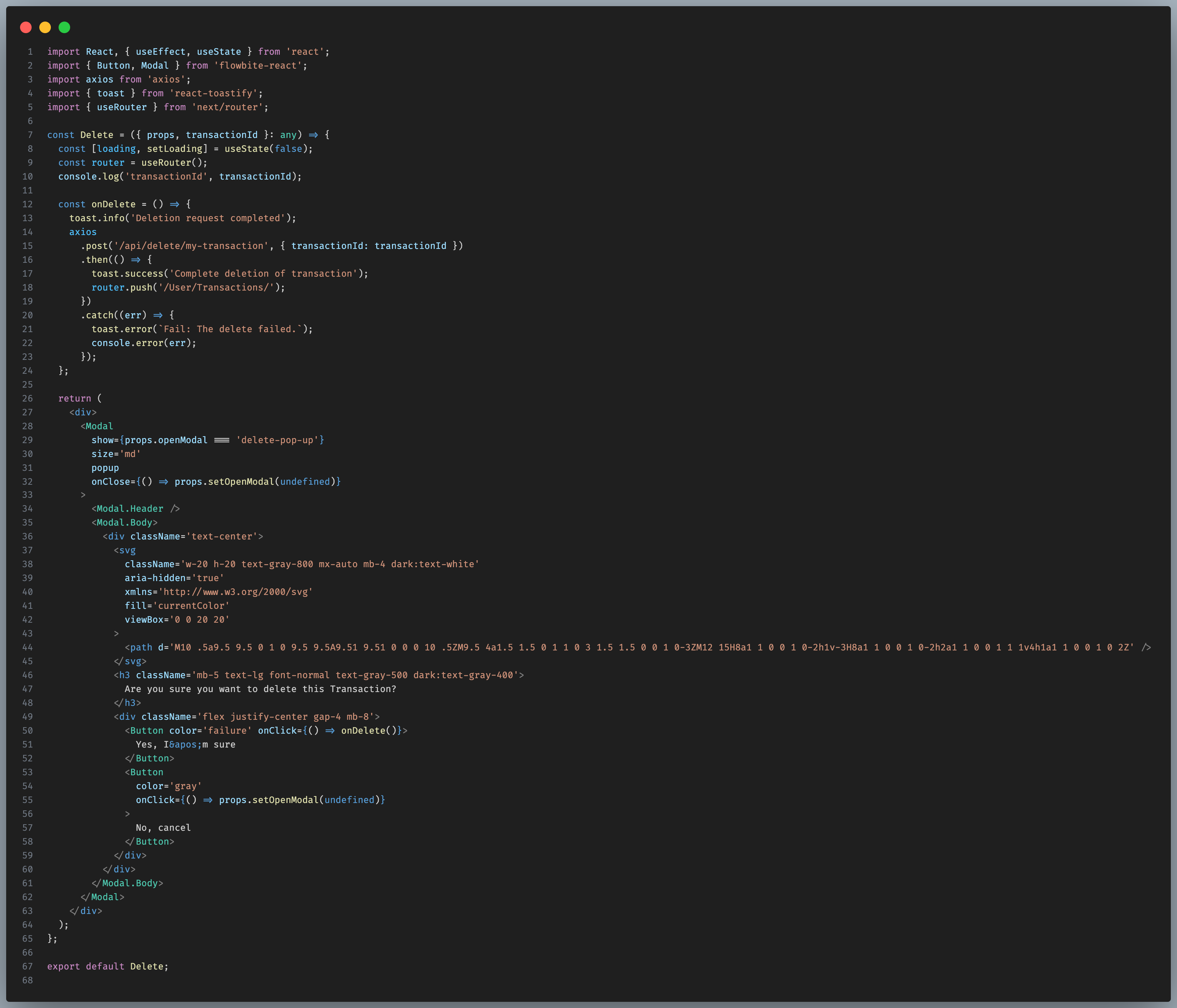This screenshot has width=1177, height=1008.
Task: Click the 'flowbite-react' import string
Action: click(258, 65)
